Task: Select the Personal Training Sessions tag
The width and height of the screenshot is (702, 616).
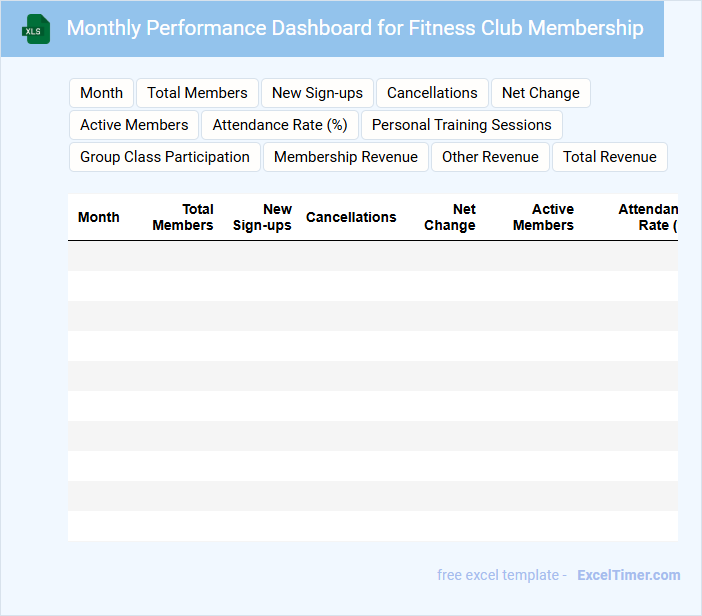Action: pos(461,125)
